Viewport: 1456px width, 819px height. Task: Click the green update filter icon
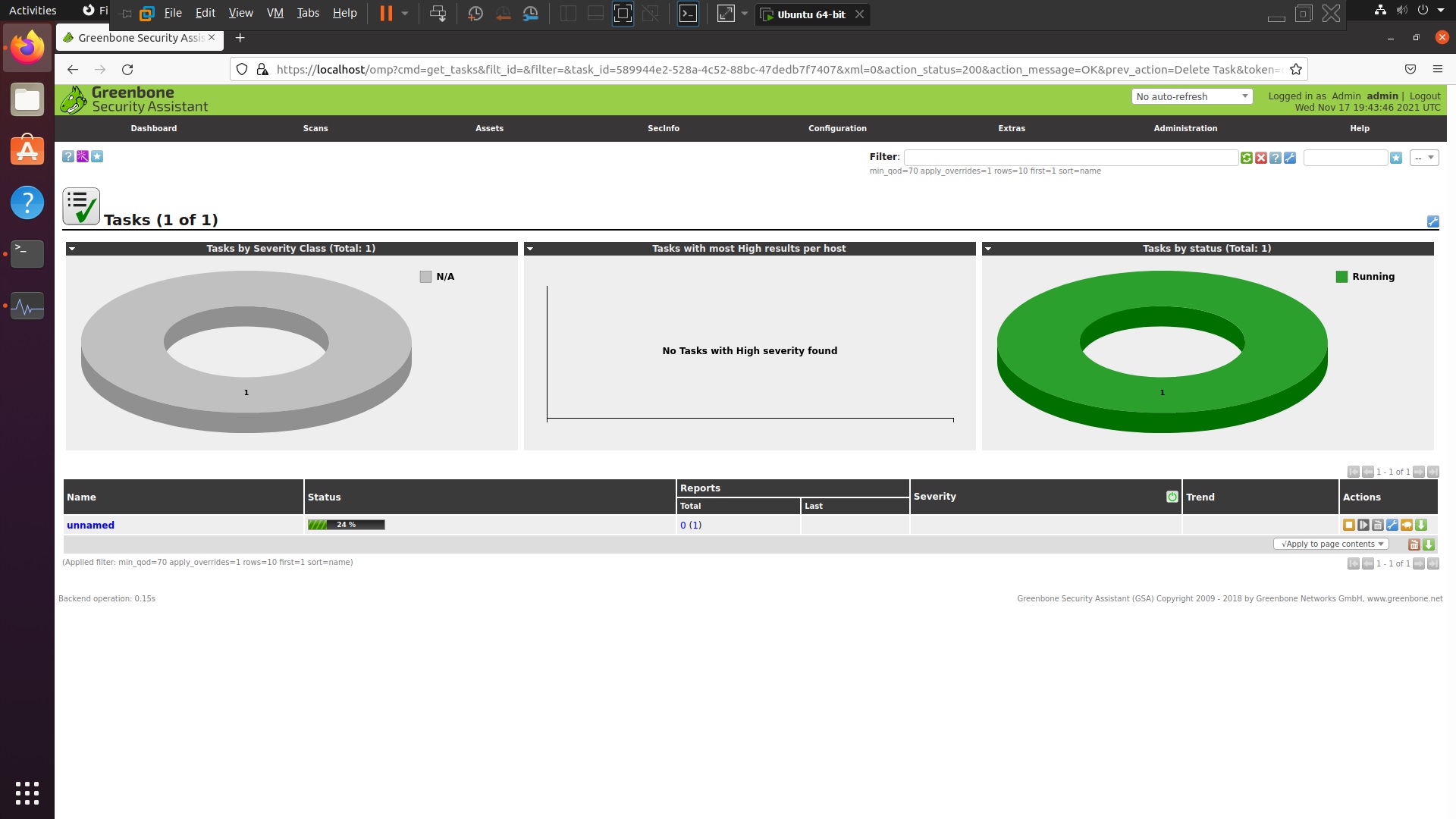pos(1246,158)
